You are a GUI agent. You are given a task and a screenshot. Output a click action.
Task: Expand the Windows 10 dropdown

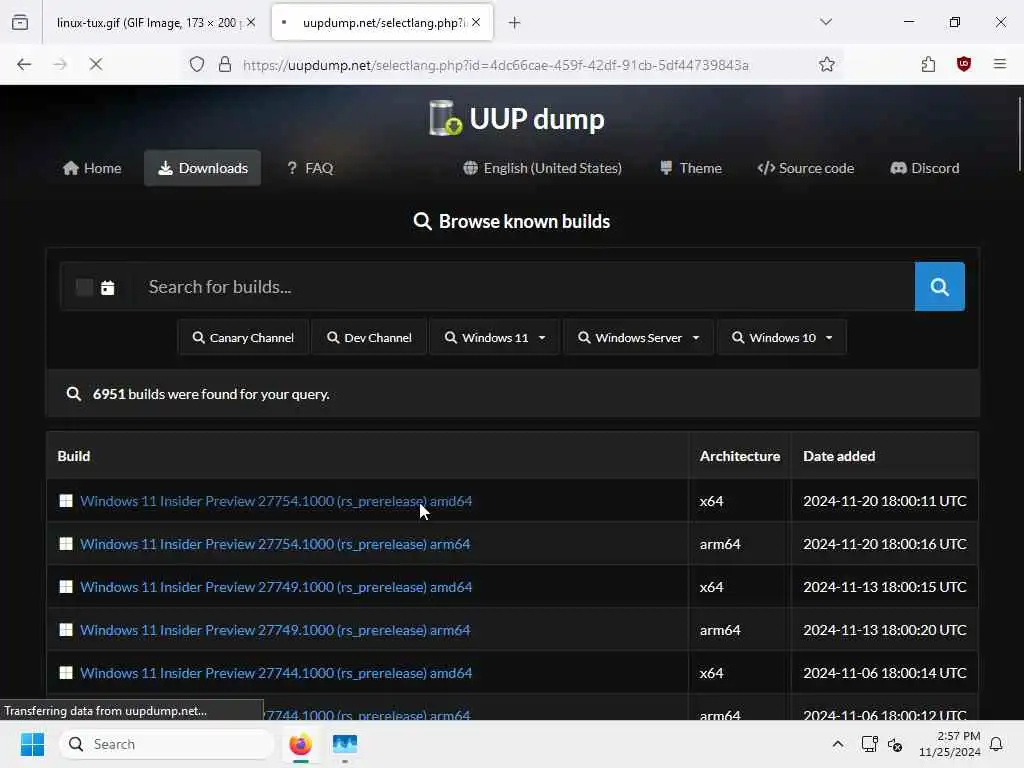click(x=782, y=338)
